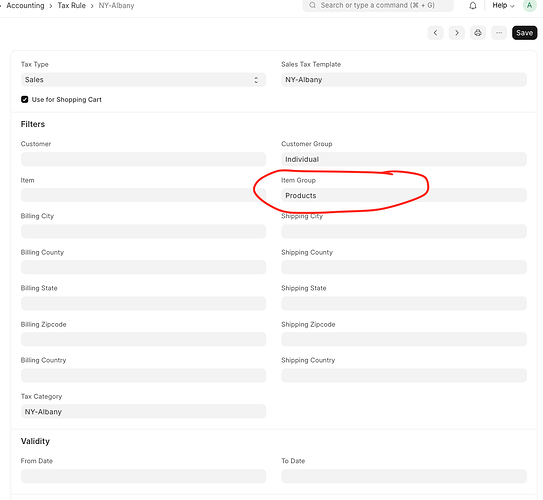Toggle Use for Shopping Cart checkbox

25,99
